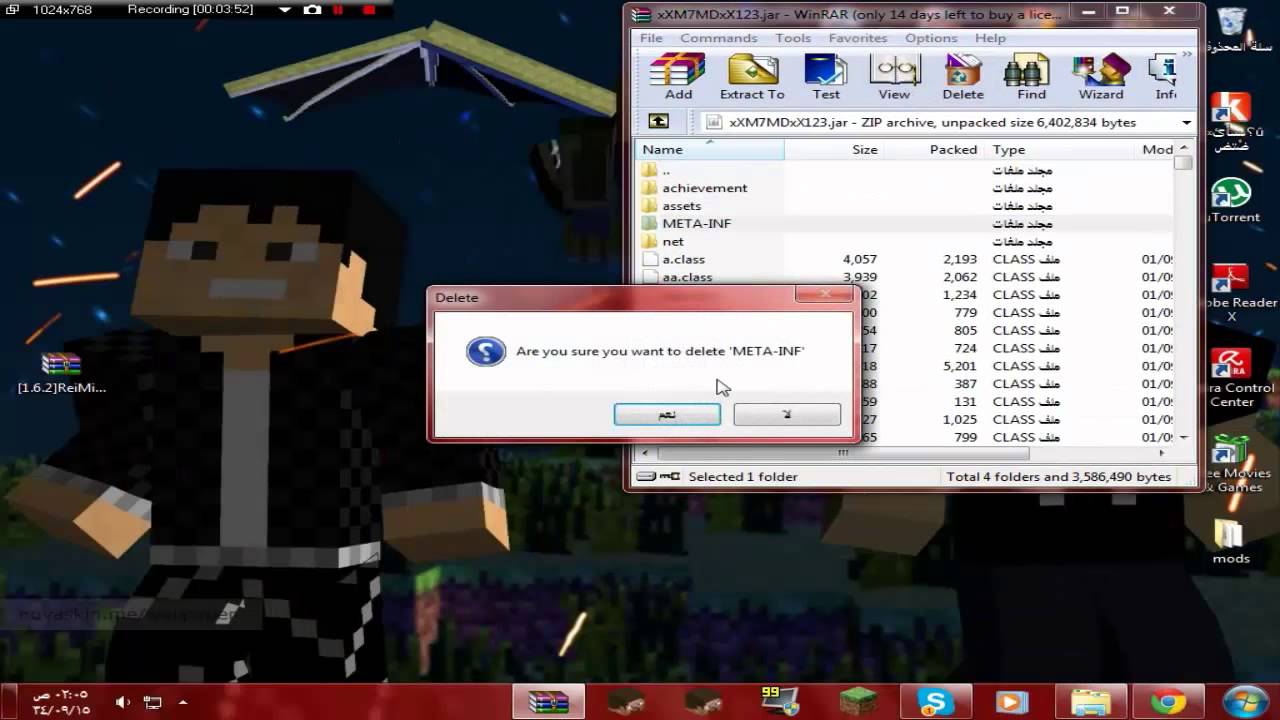Click the volume speaker tray icon
Image resolution: width=1280 pixels, height=720 pixels.
tap(123, 702)
